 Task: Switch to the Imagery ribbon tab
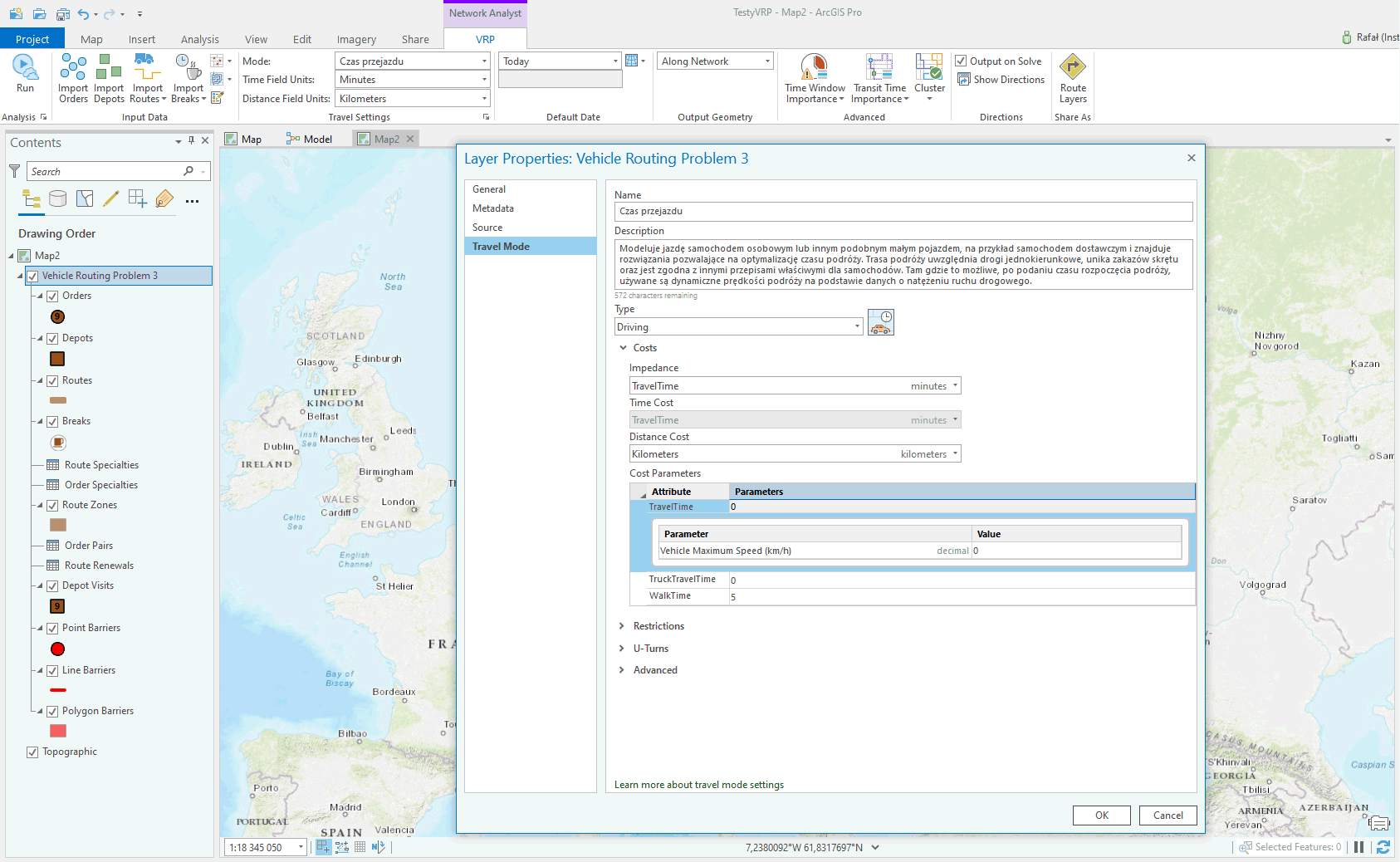tap(356, 39)
